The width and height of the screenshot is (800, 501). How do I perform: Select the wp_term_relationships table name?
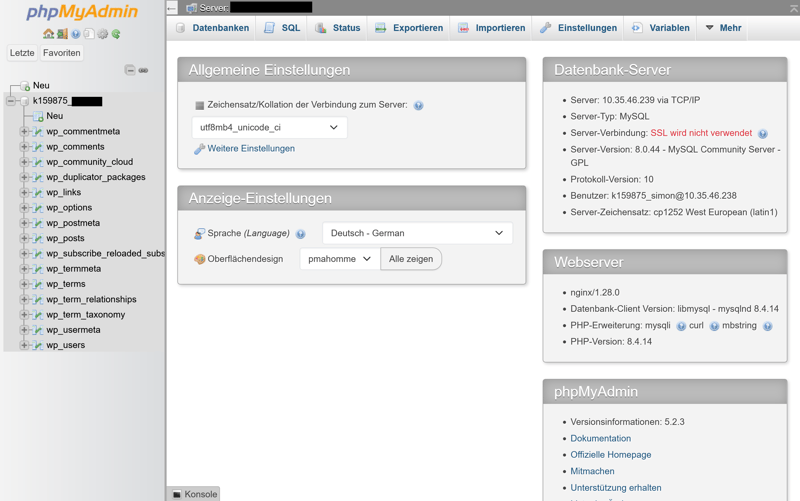click(91, 299)
